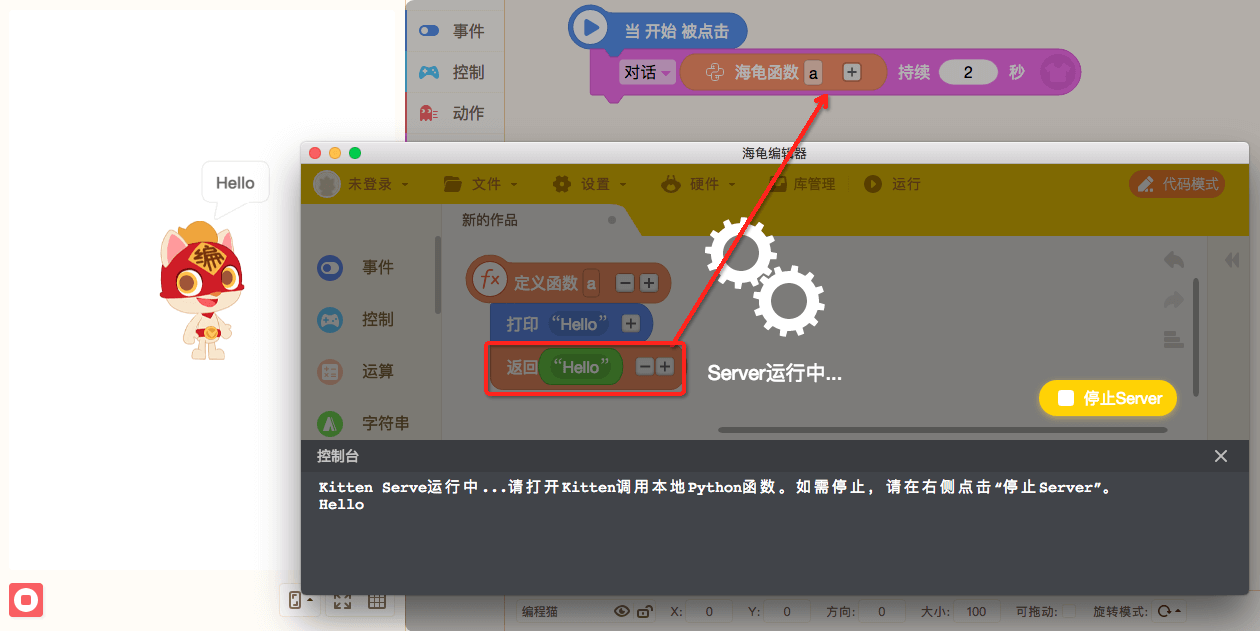Image resolution: width=1260 pixels, height=631 pixels.
Task: Open the 旋转模式 dropdown
Action: 1168,611
